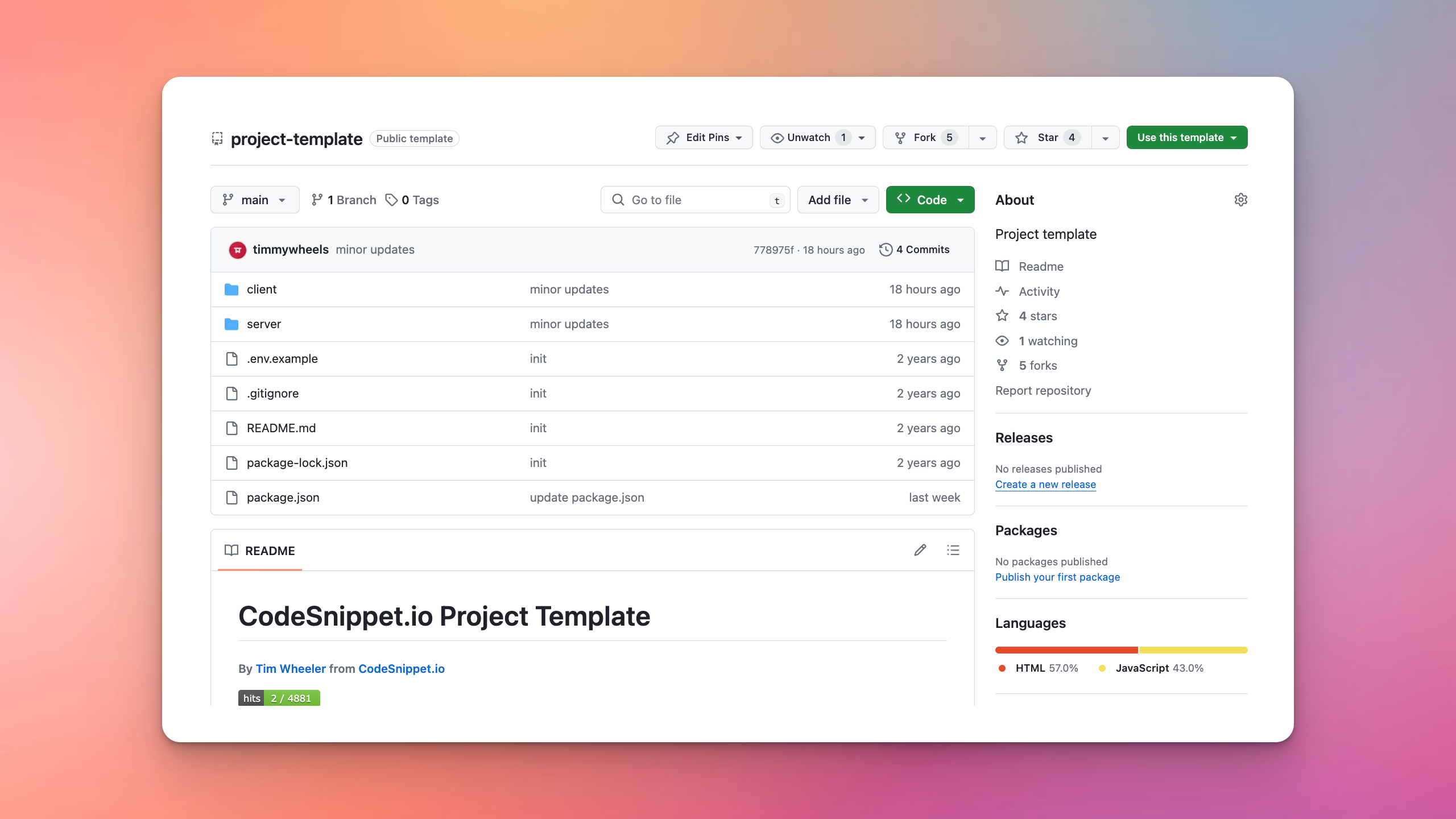Click the .gitignore file icon

point(231,393)
